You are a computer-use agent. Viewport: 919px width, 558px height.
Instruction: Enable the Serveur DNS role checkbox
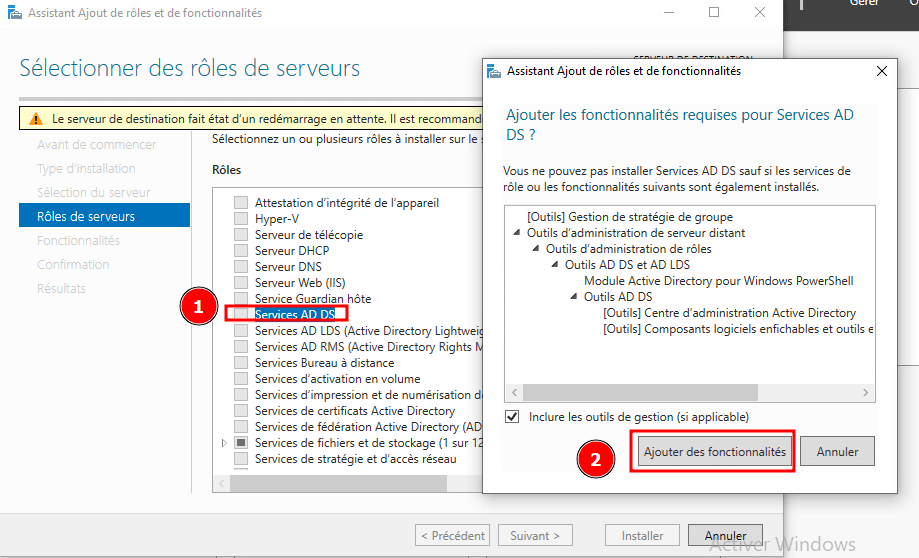[x=240, y=267]
